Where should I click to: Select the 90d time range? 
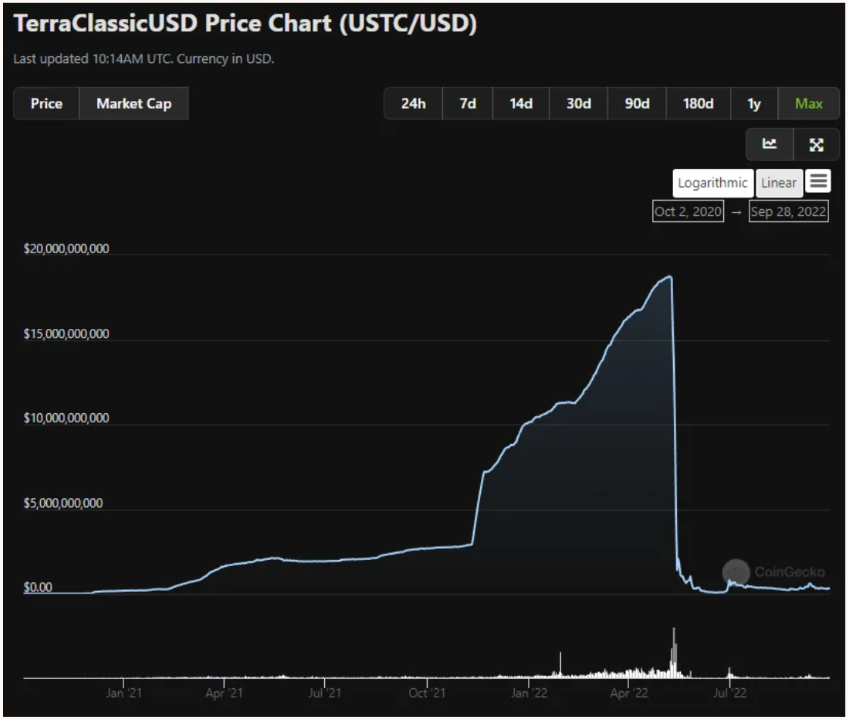pos(637,103)
